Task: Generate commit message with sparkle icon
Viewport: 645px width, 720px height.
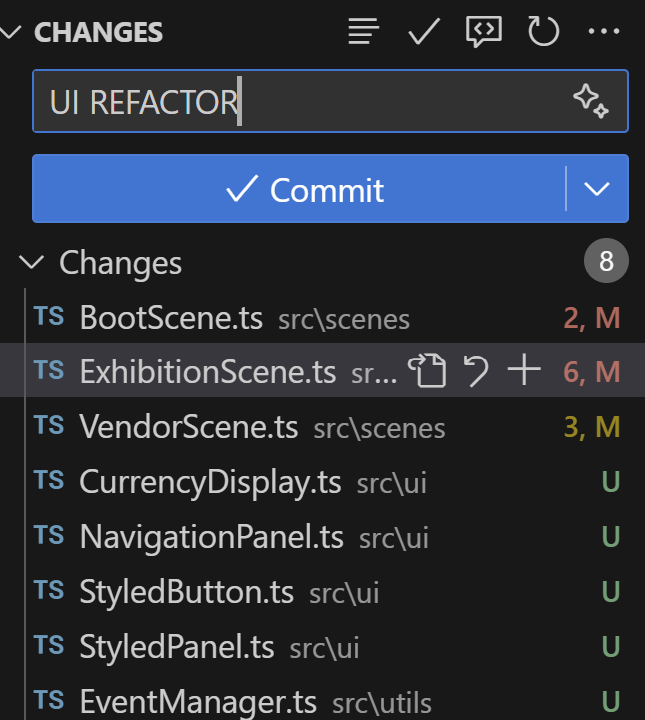Action: point(590,101)
